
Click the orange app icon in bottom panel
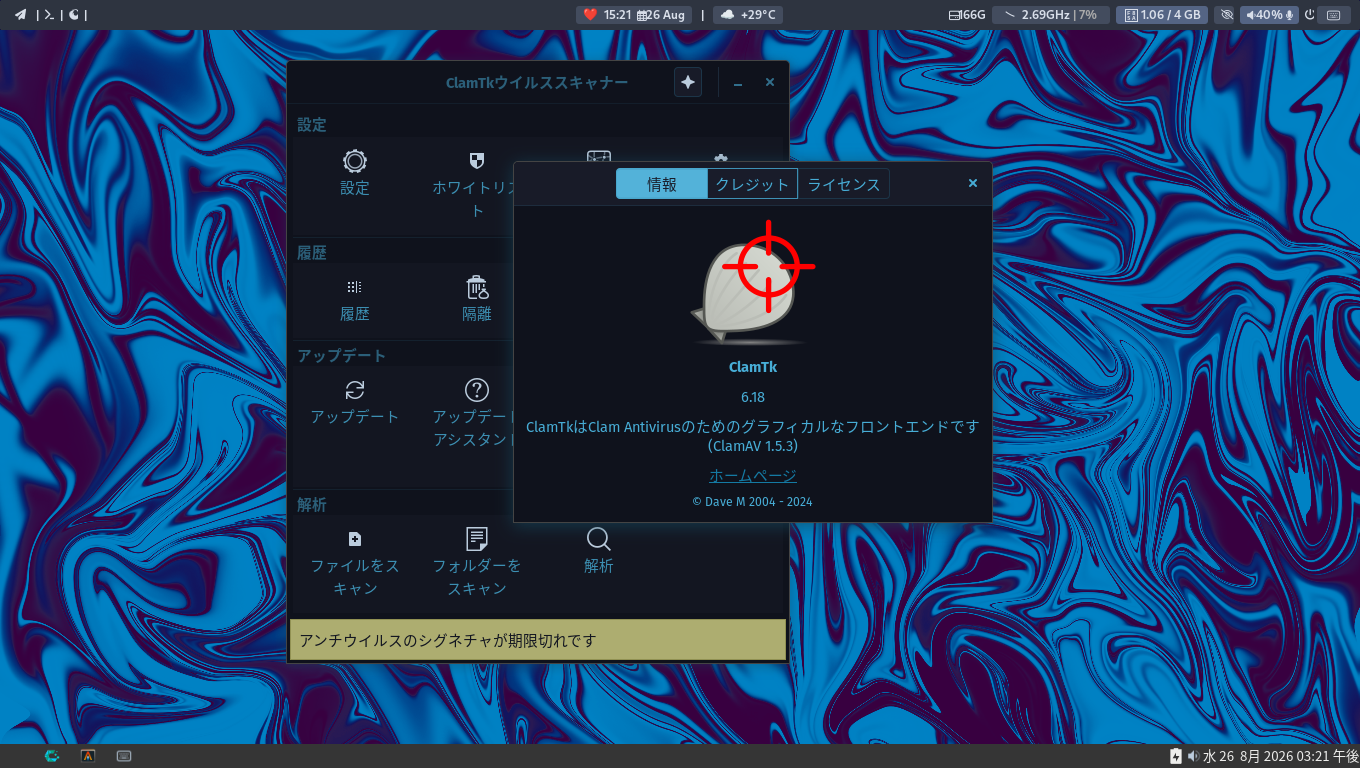click(88, 756)
